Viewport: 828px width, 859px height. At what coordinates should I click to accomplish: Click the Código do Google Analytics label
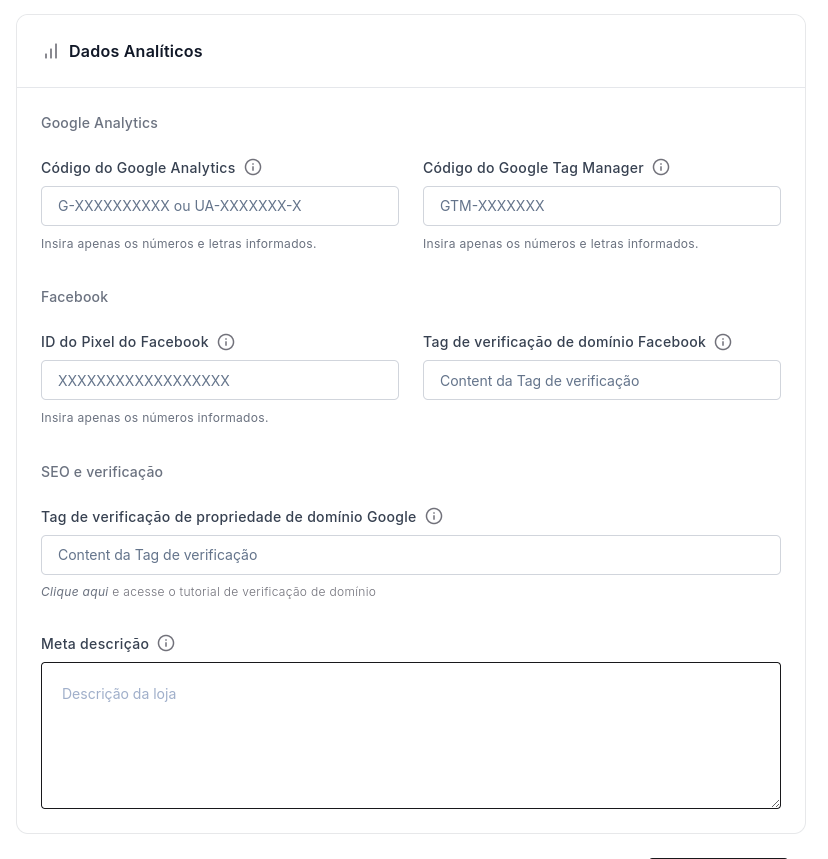tap(138, 168)
